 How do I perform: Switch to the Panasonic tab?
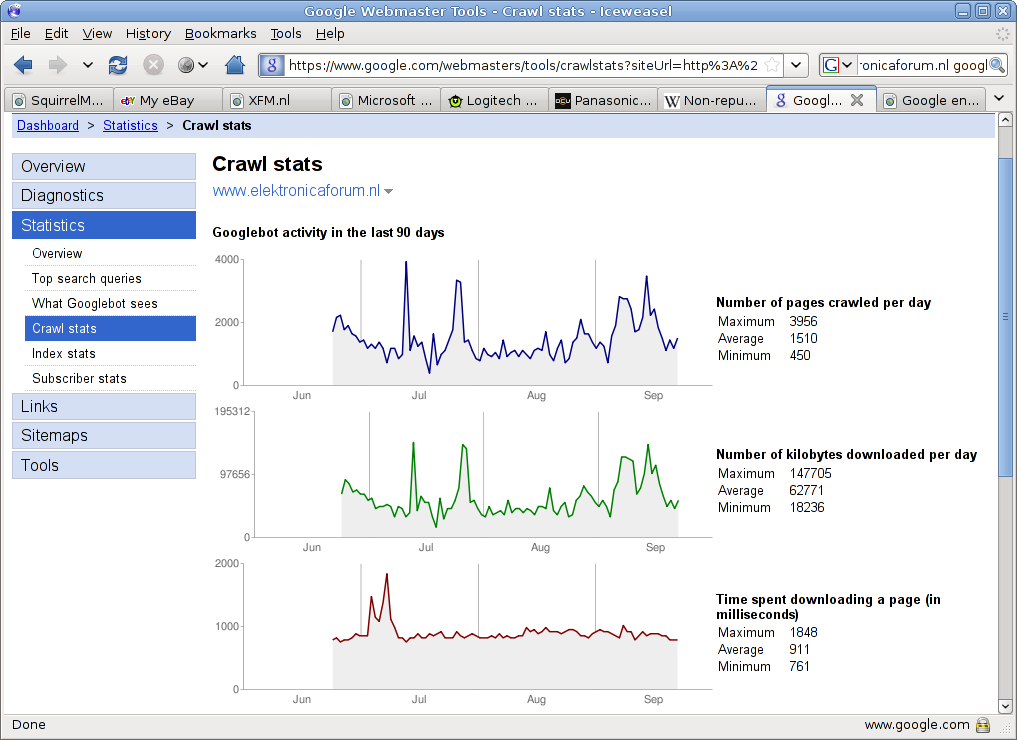pyautogui.click(x=604, y=101)
